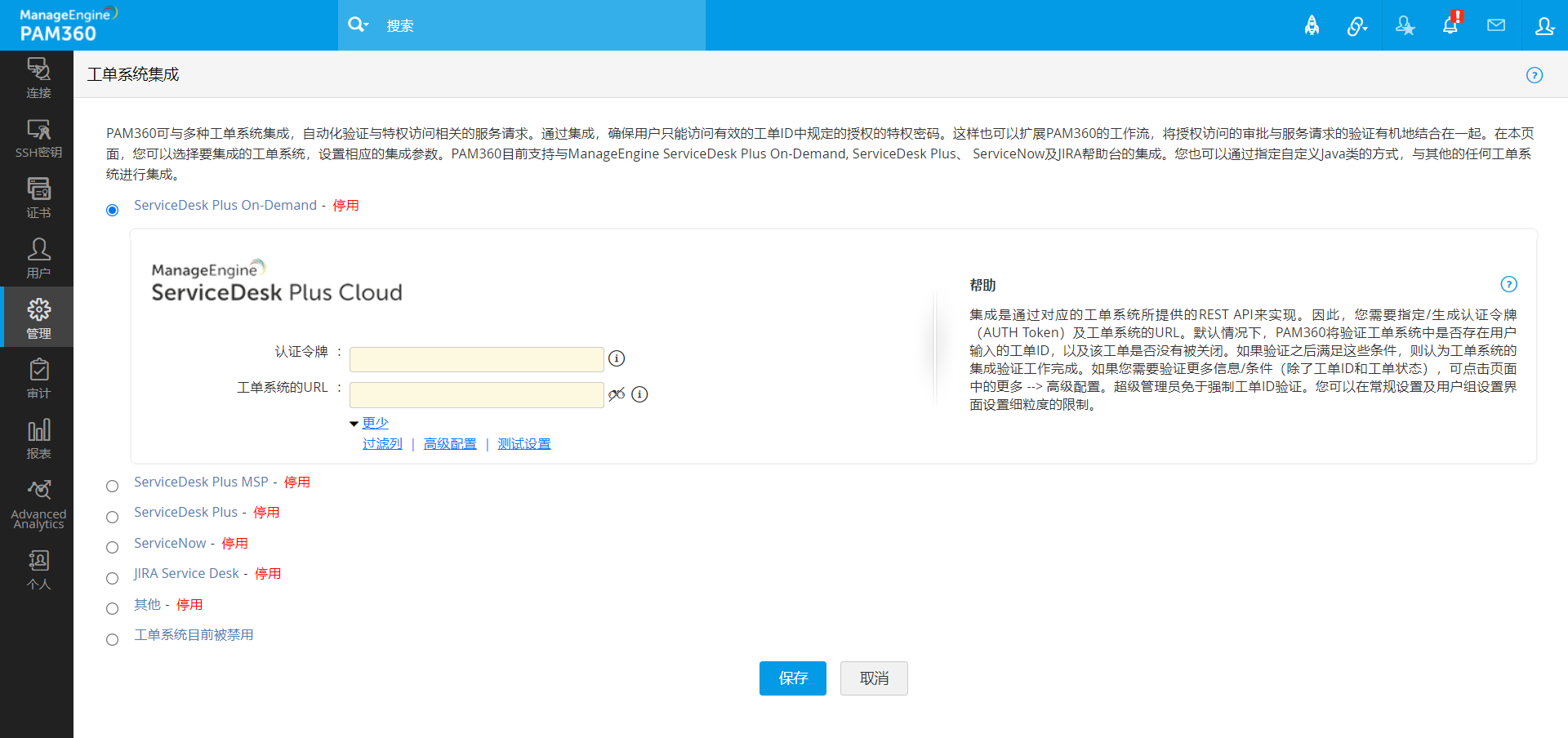Collapse options with 更少 toggle
Image resolution: width=1568 pixels, height=738 pixels.
[x=375, y=423]
